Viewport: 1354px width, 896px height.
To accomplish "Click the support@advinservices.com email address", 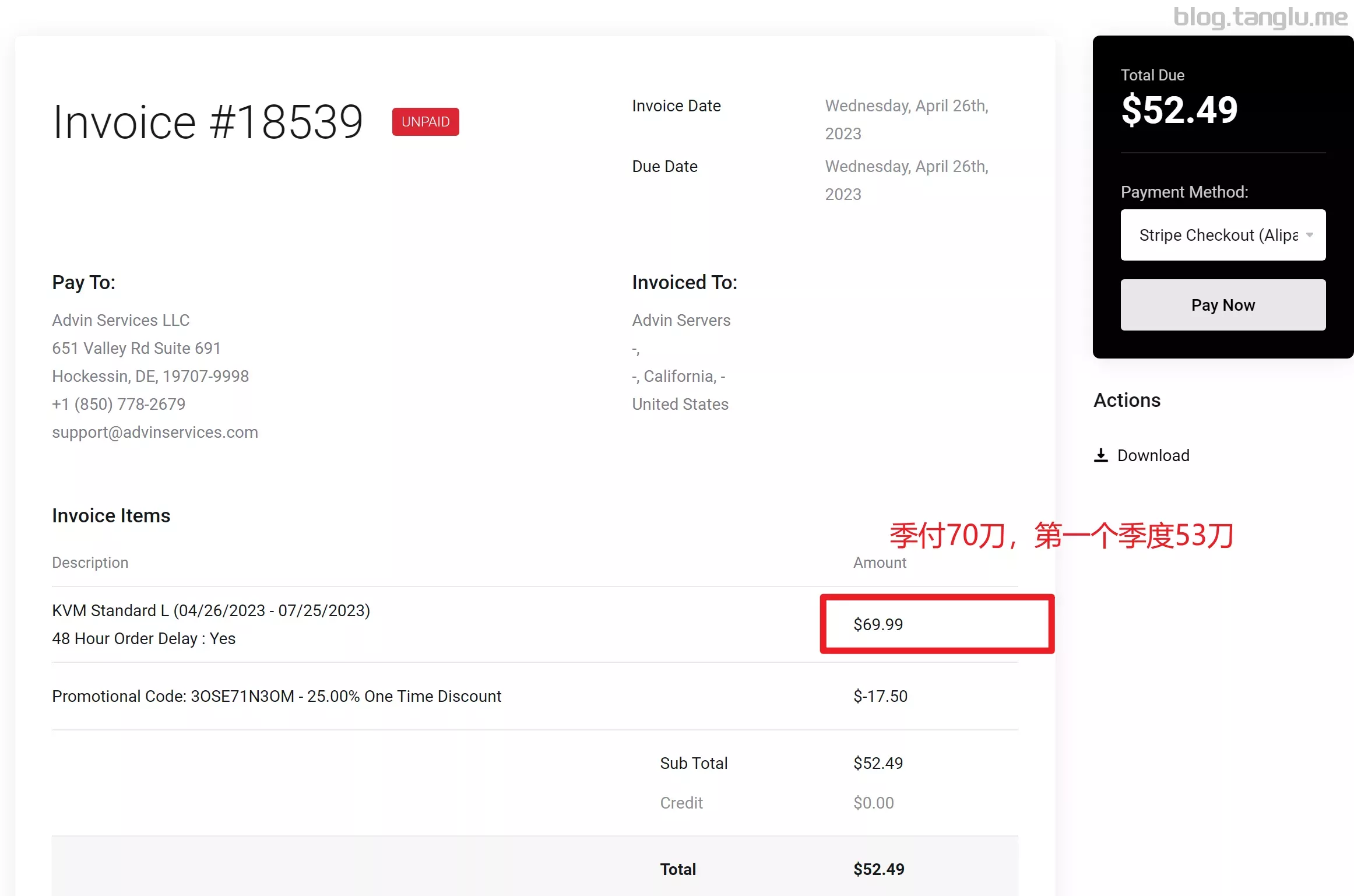I will coord(155,432).
